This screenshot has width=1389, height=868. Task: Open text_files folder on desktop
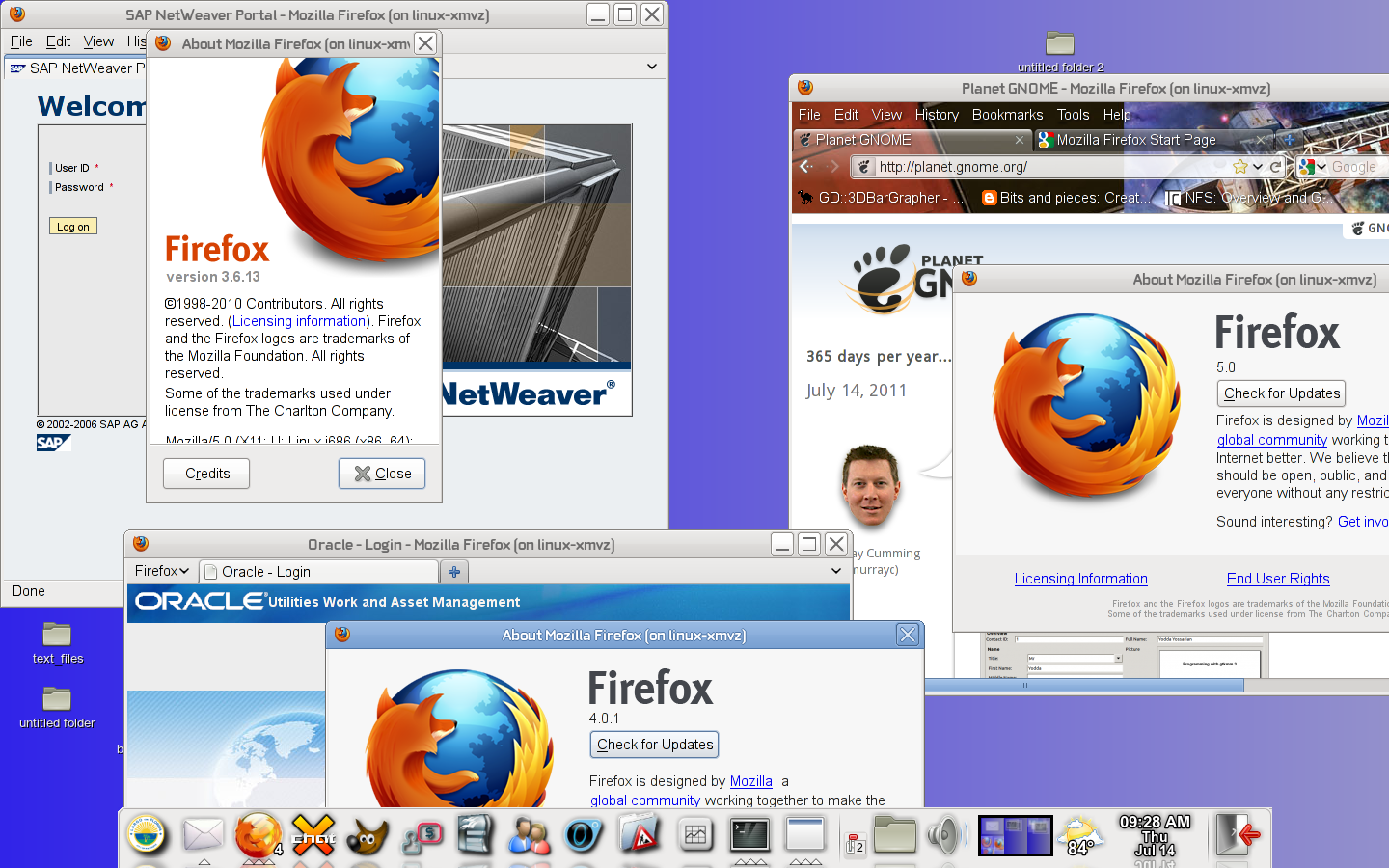58,643
